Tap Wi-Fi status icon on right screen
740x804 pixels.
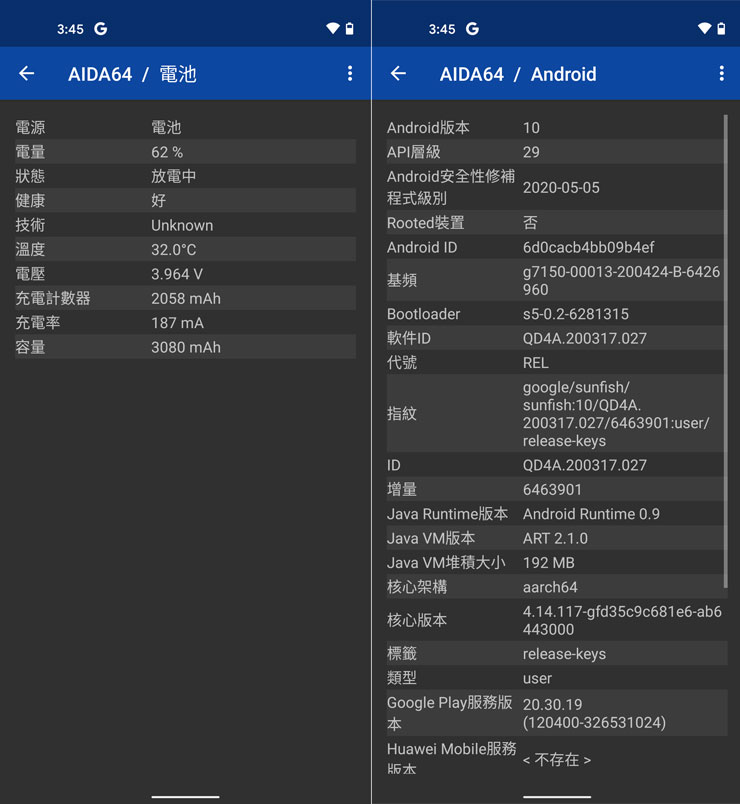[705, 29]
